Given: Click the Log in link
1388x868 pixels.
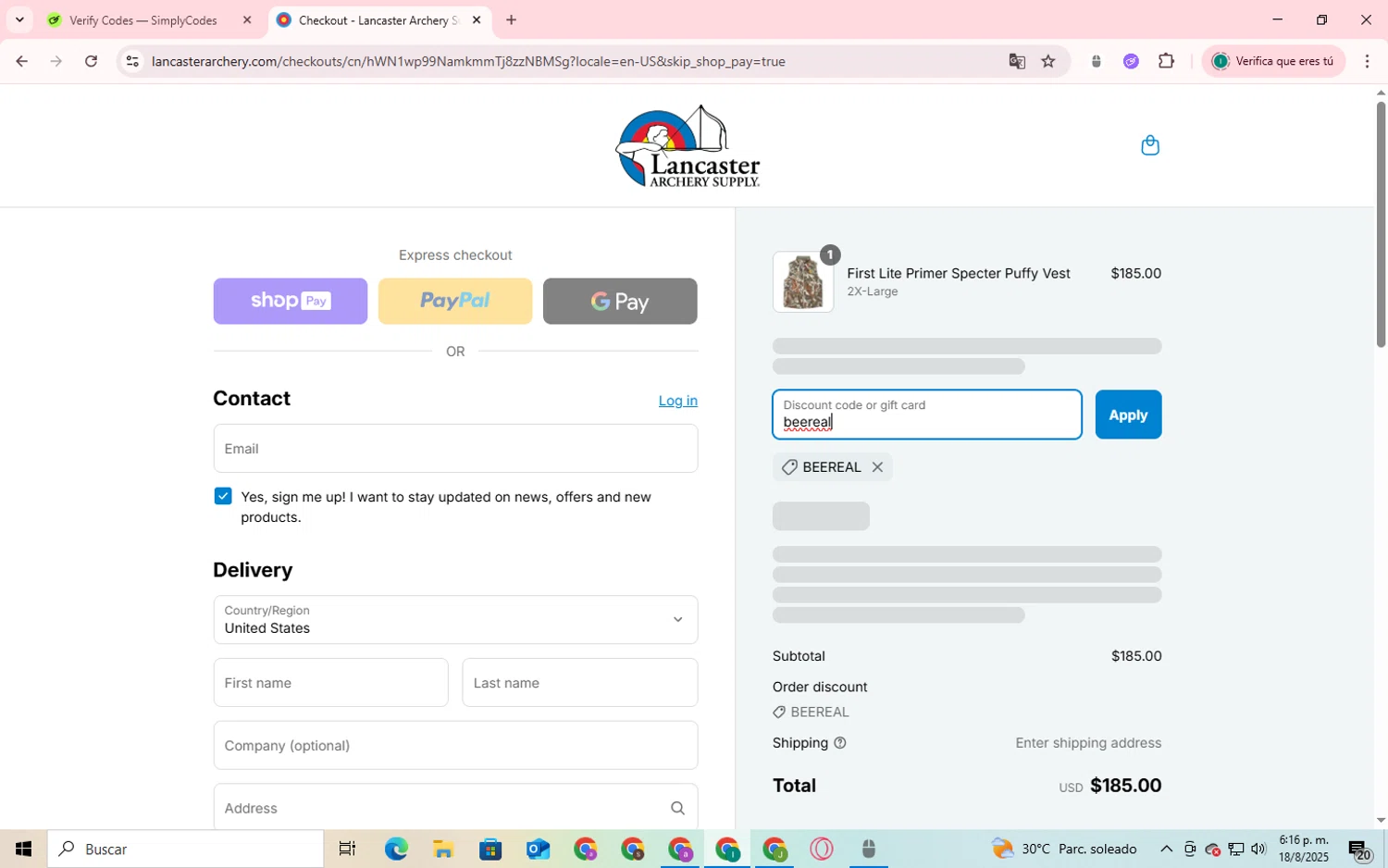Looking at the screenshot, I should click(678, 401).
